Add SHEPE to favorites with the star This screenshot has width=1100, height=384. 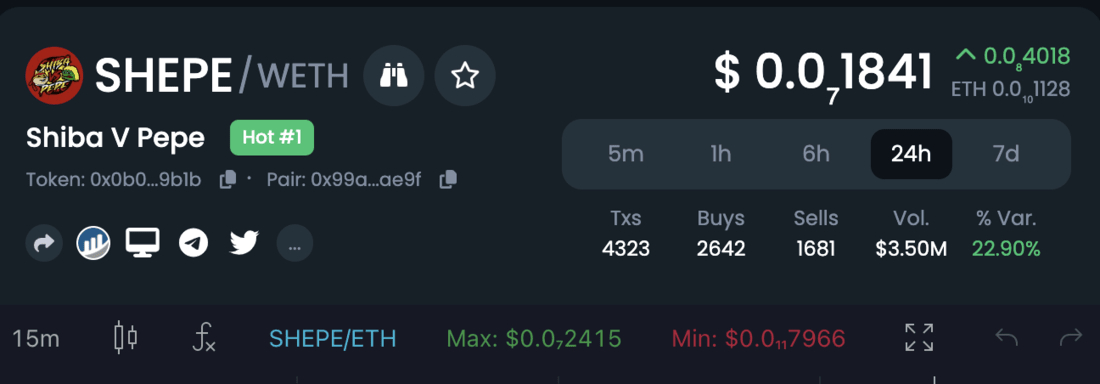[464, 75]
